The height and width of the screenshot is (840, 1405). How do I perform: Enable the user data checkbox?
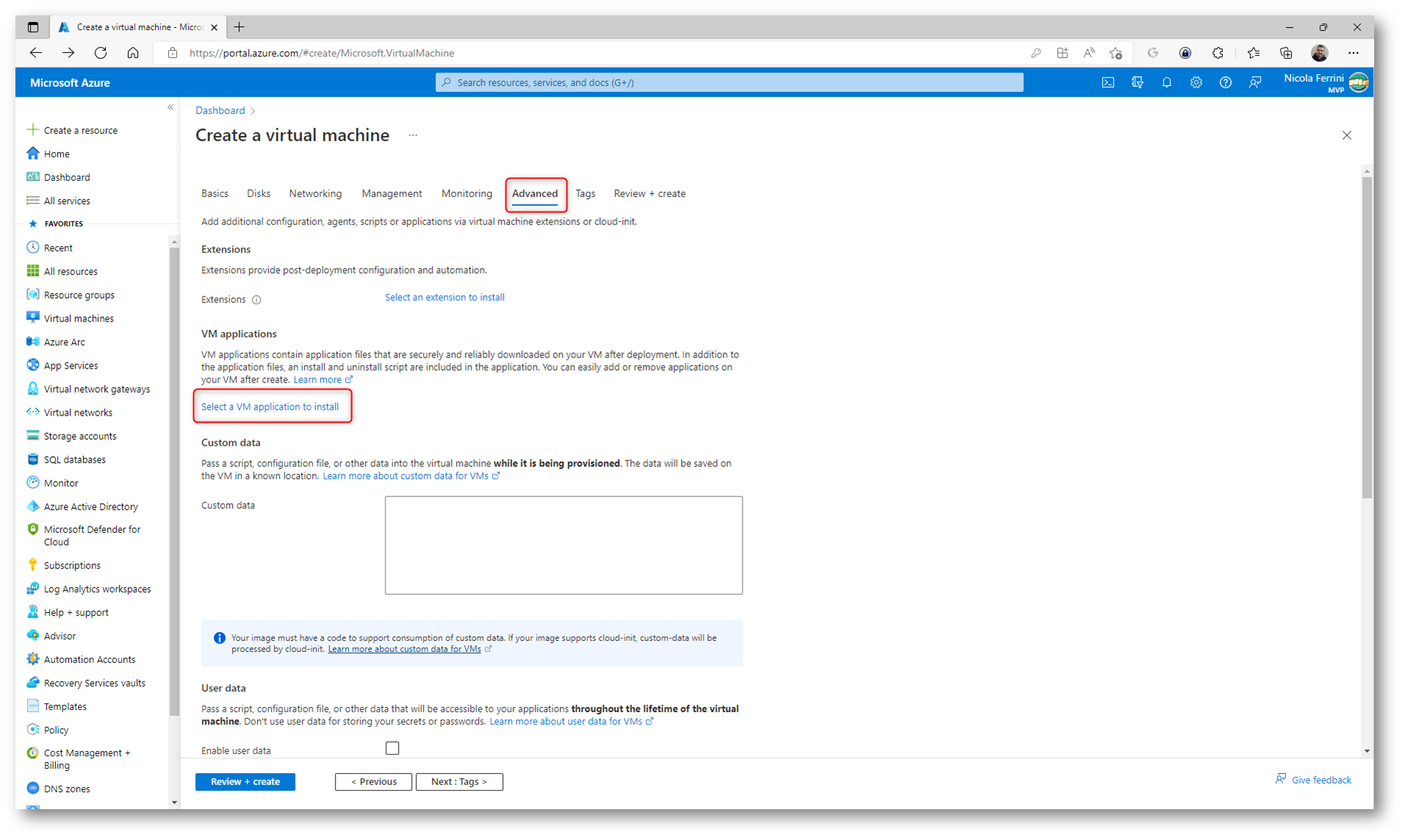[392, 748]
